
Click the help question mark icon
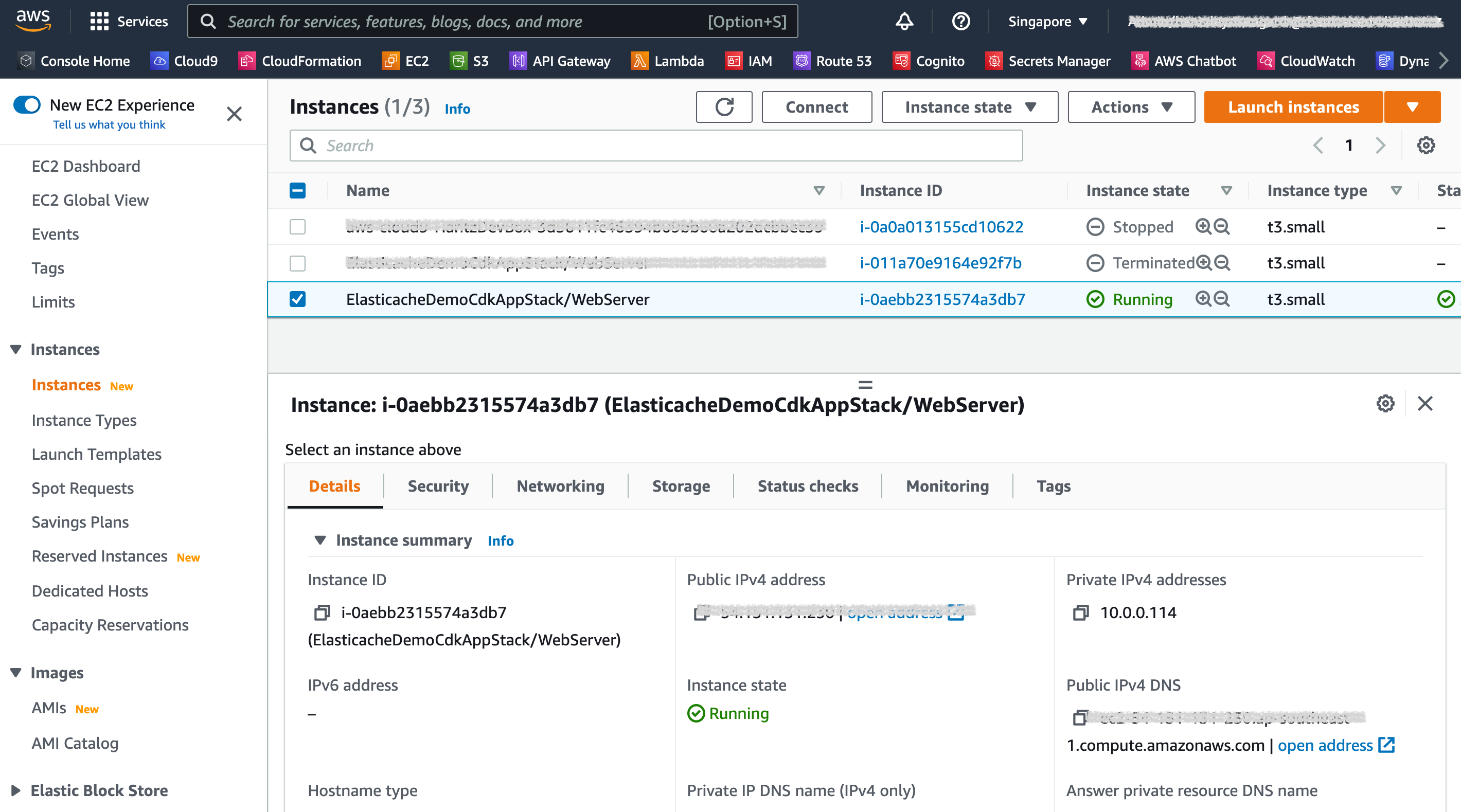coord(960,22)
